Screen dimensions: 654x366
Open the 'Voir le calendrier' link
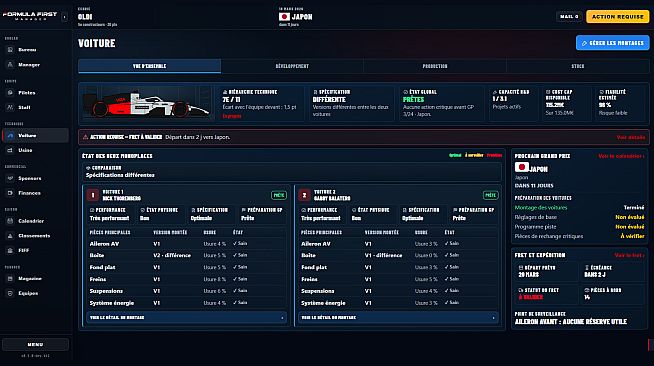[x=621, y=156]
